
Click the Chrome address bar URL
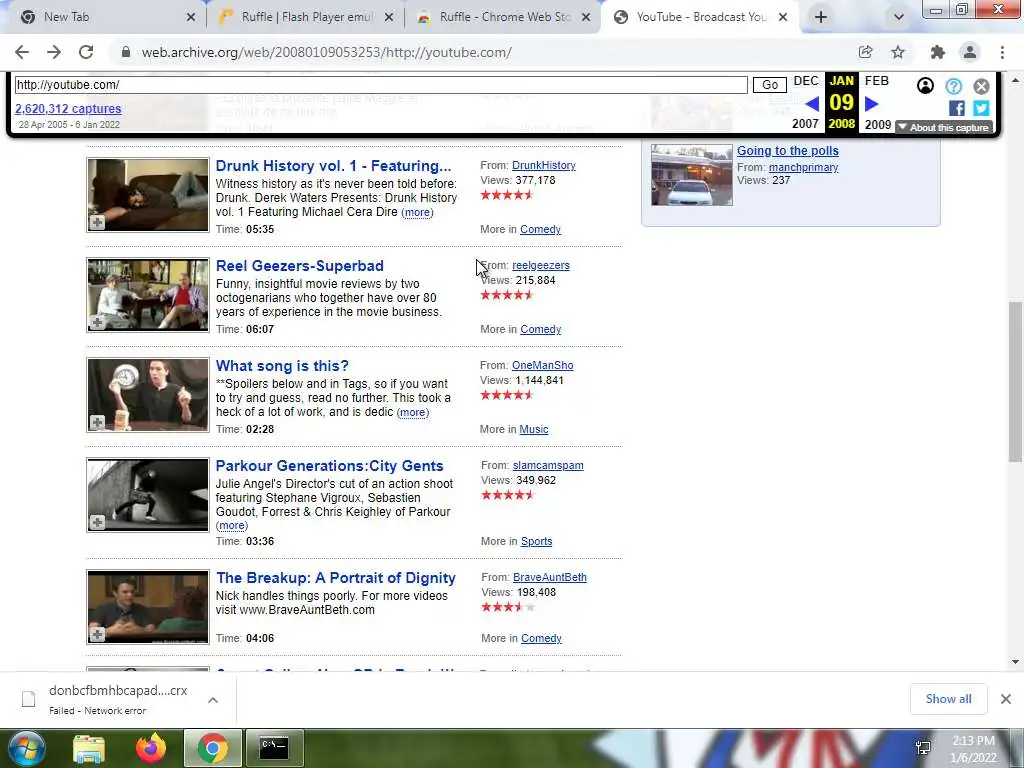coord(327,52)
